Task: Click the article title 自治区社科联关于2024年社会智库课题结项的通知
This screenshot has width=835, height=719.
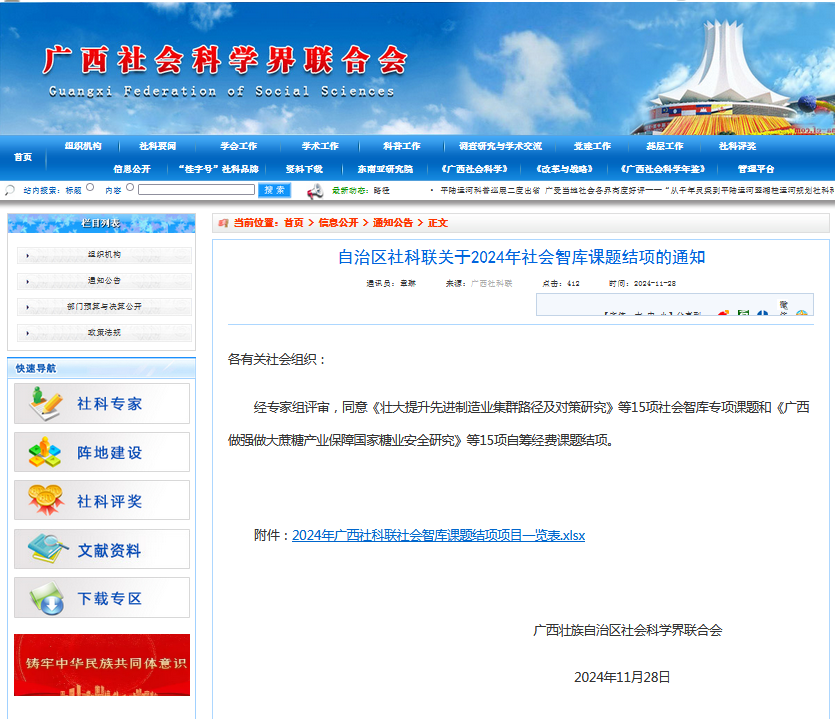Action: (x=521, y=257)
